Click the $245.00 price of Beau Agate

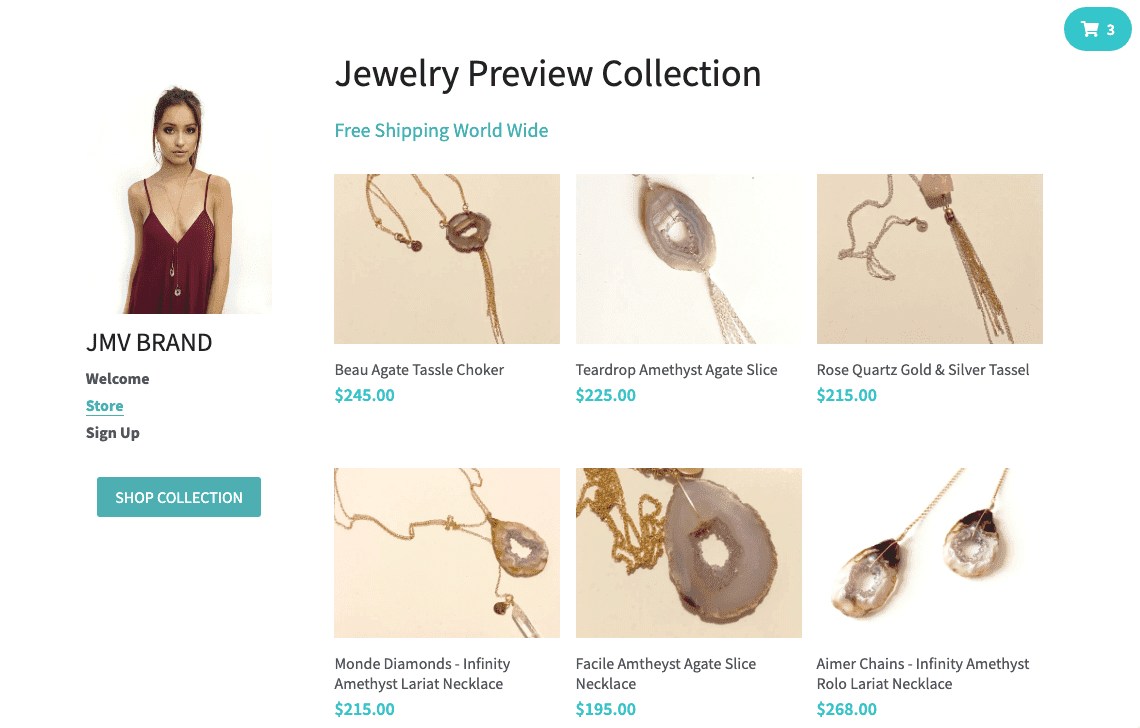pos(364,396)
